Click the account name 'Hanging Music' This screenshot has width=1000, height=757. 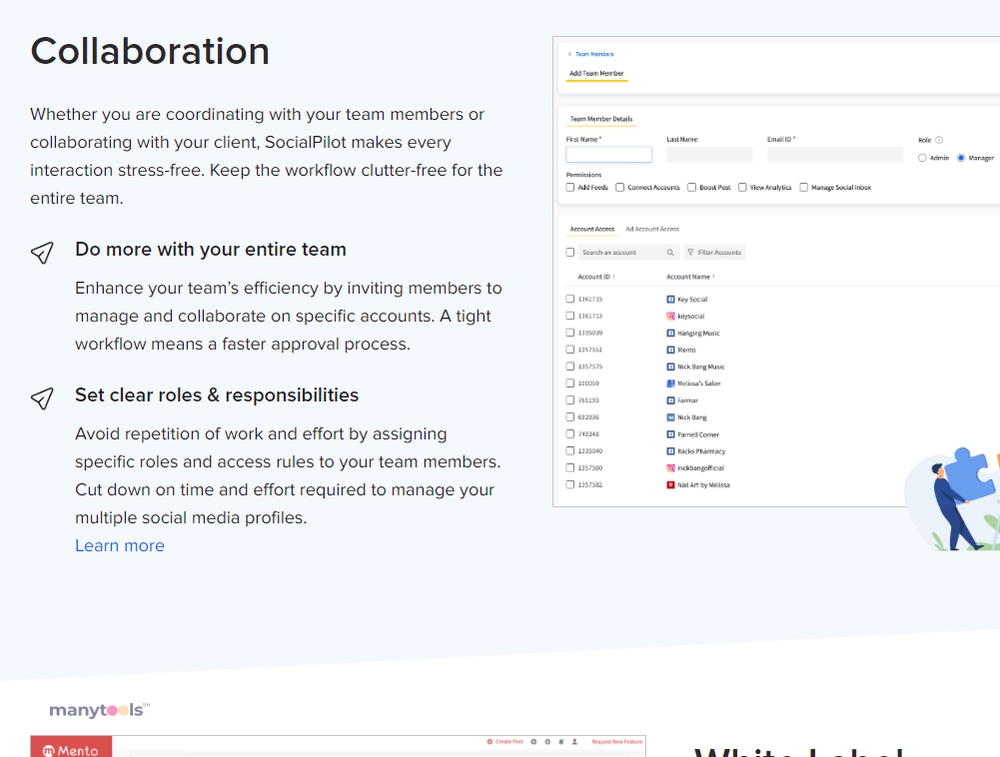click(698, 333)
